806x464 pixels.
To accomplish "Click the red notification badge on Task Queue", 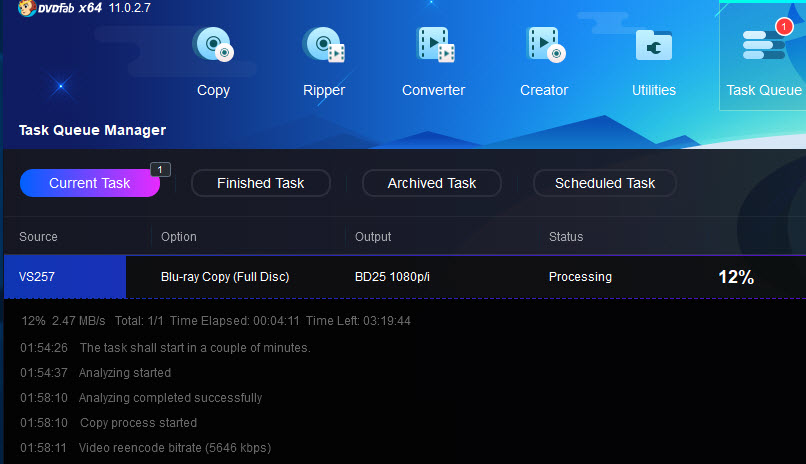I will pos(784,26).
